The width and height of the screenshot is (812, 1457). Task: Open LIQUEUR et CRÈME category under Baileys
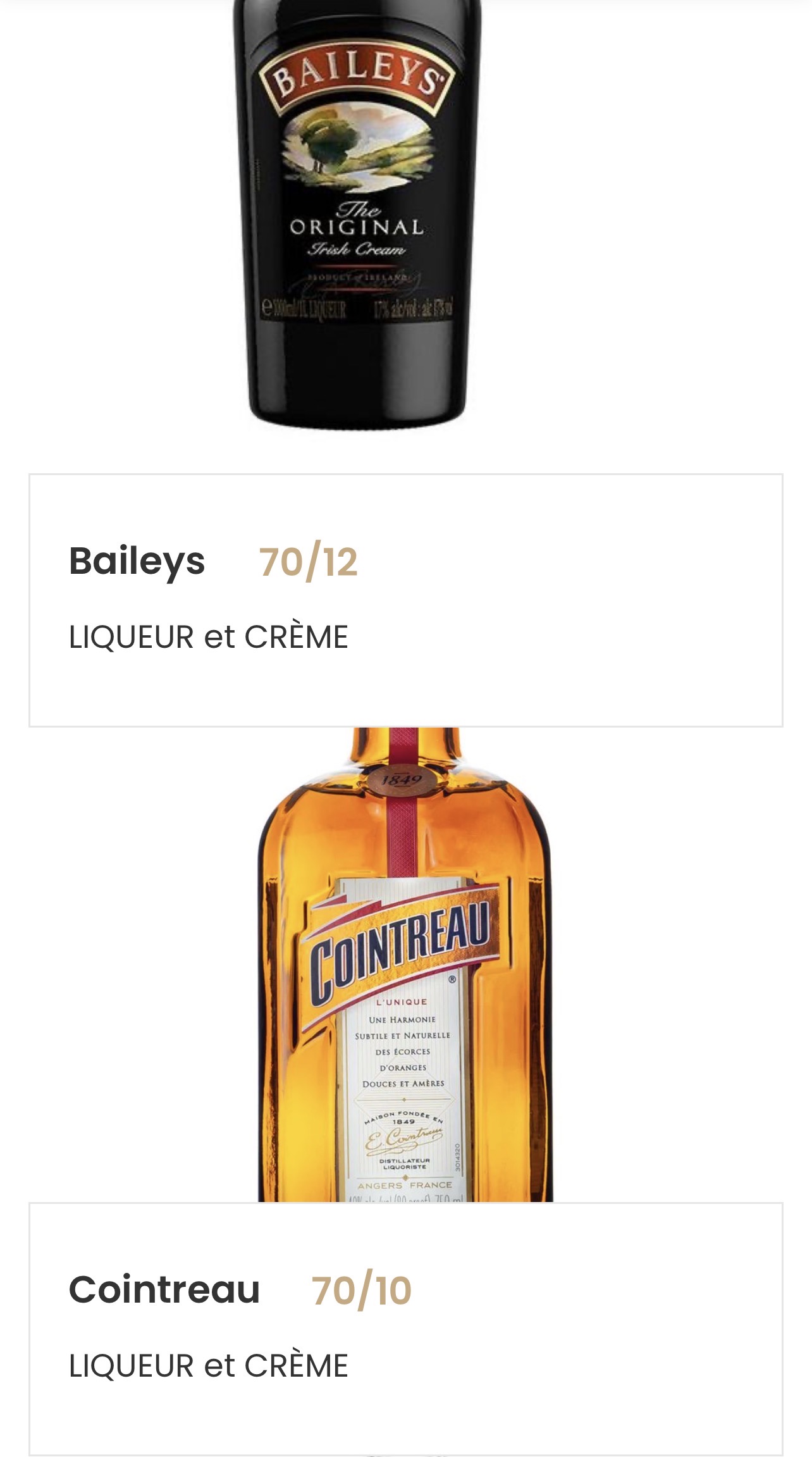[209, 637]
